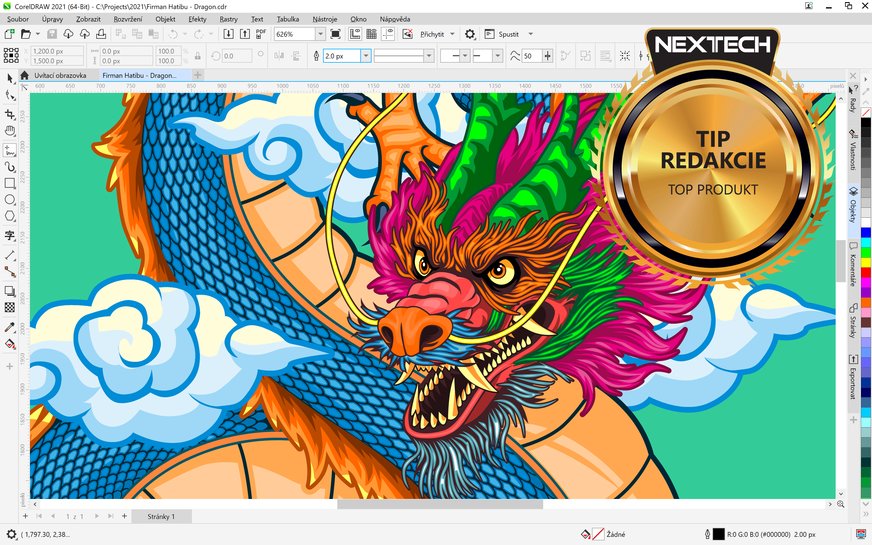Select the Rectangle tool
This screenshot has height=545, width=872.
[x=10, y=183]
